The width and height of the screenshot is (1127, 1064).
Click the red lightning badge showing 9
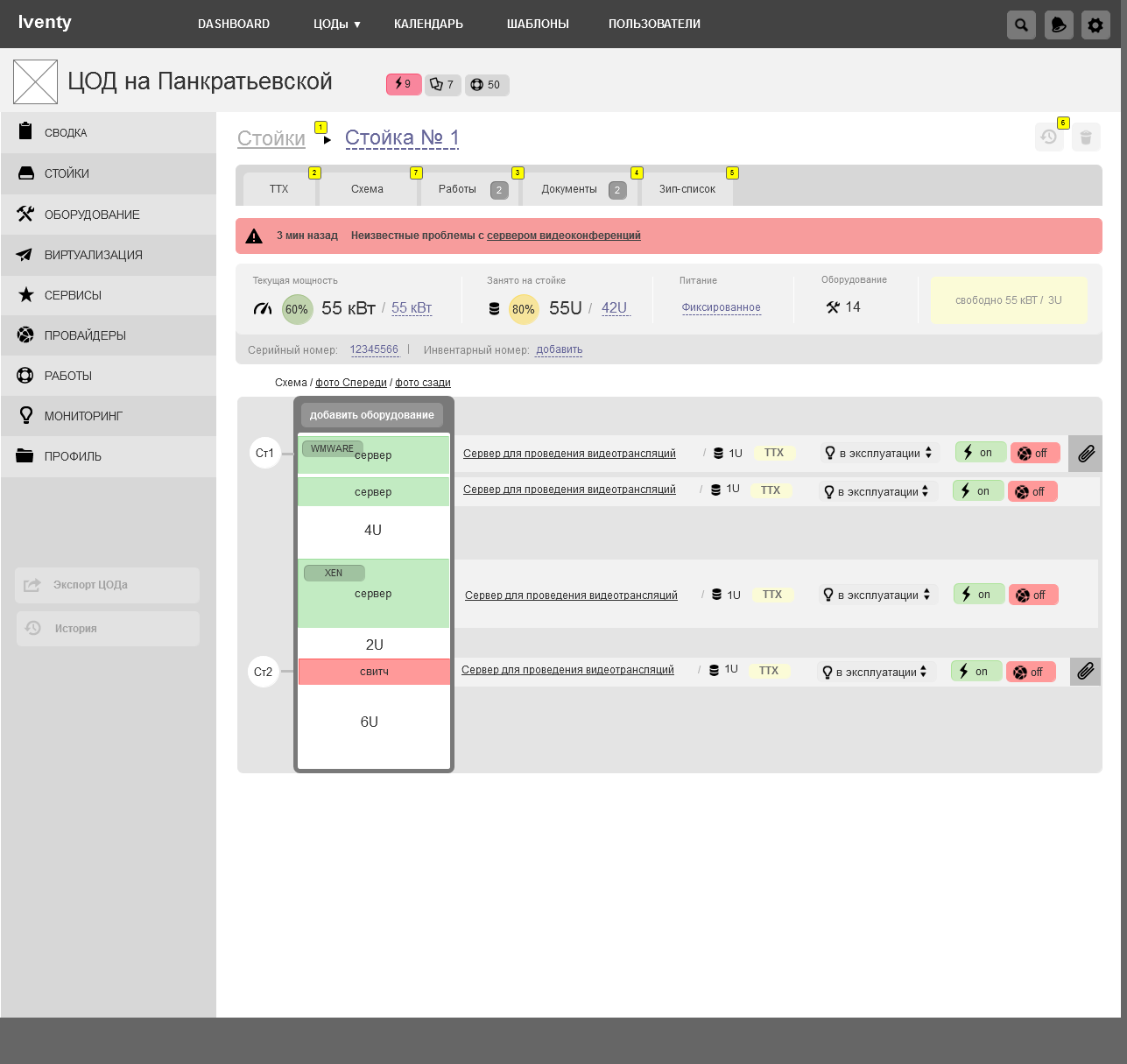click(404, 84)
